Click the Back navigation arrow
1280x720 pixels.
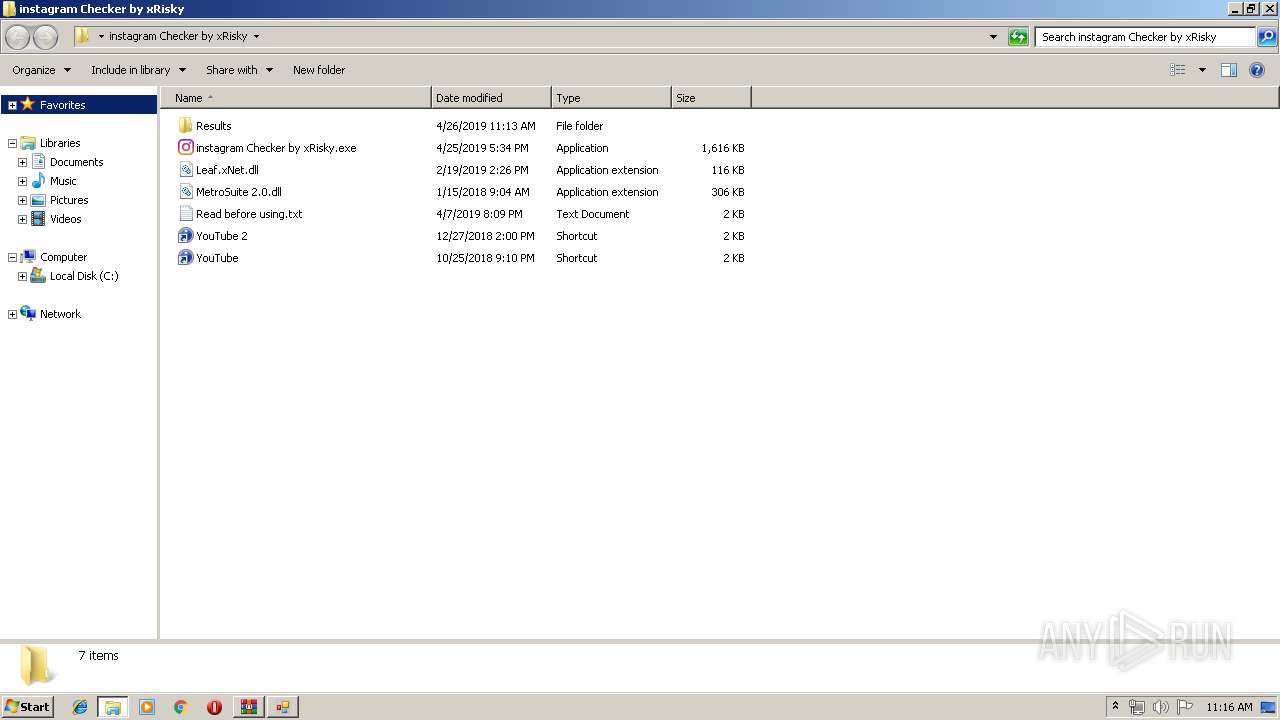tap(18, 37)
